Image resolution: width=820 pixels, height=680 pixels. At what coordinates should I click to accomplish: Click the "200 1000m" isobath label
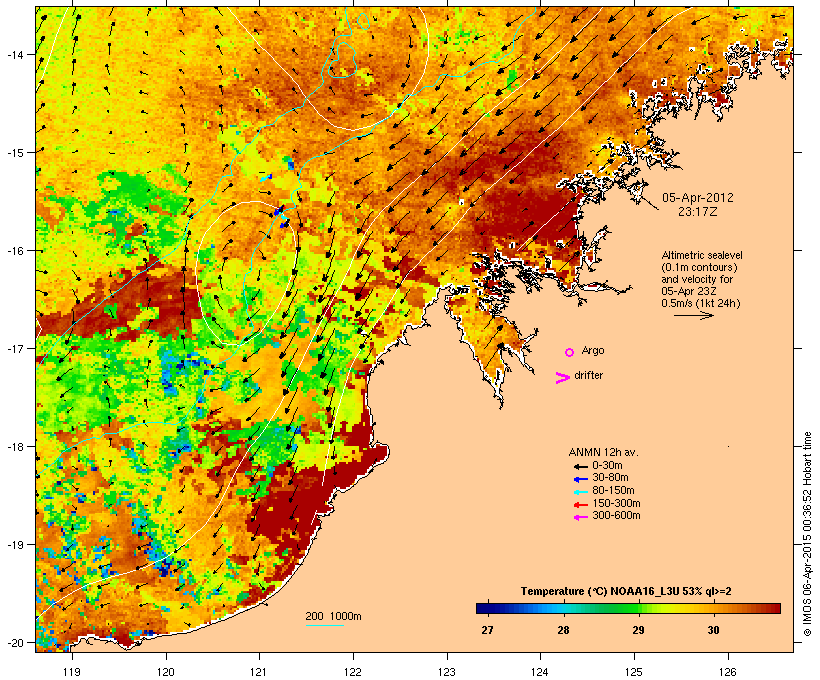[x=333, y=616]
